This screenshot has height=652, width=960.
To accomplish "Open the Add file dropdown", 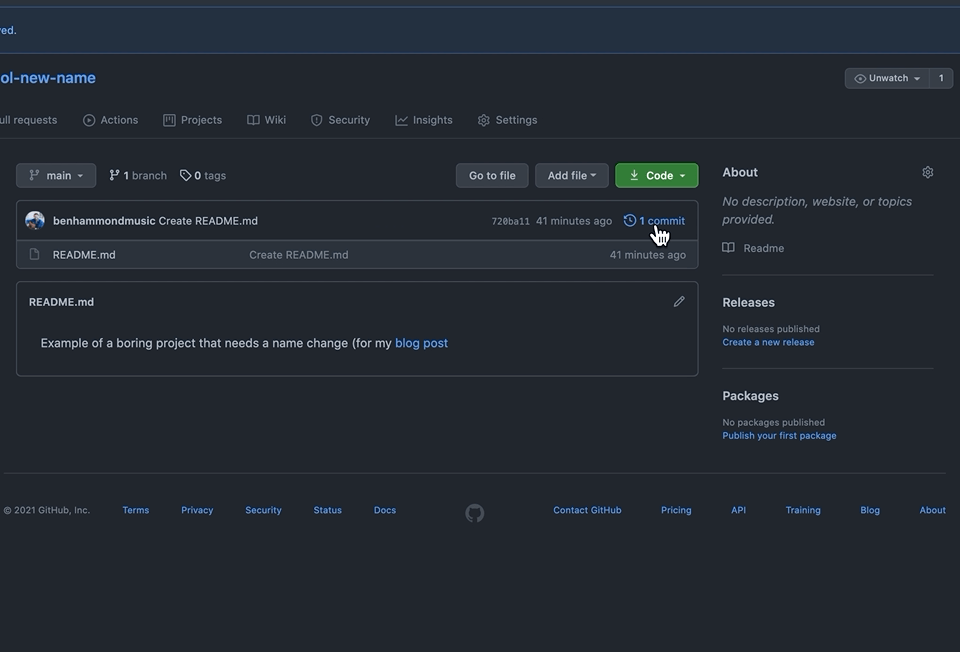I will [572, 176].
